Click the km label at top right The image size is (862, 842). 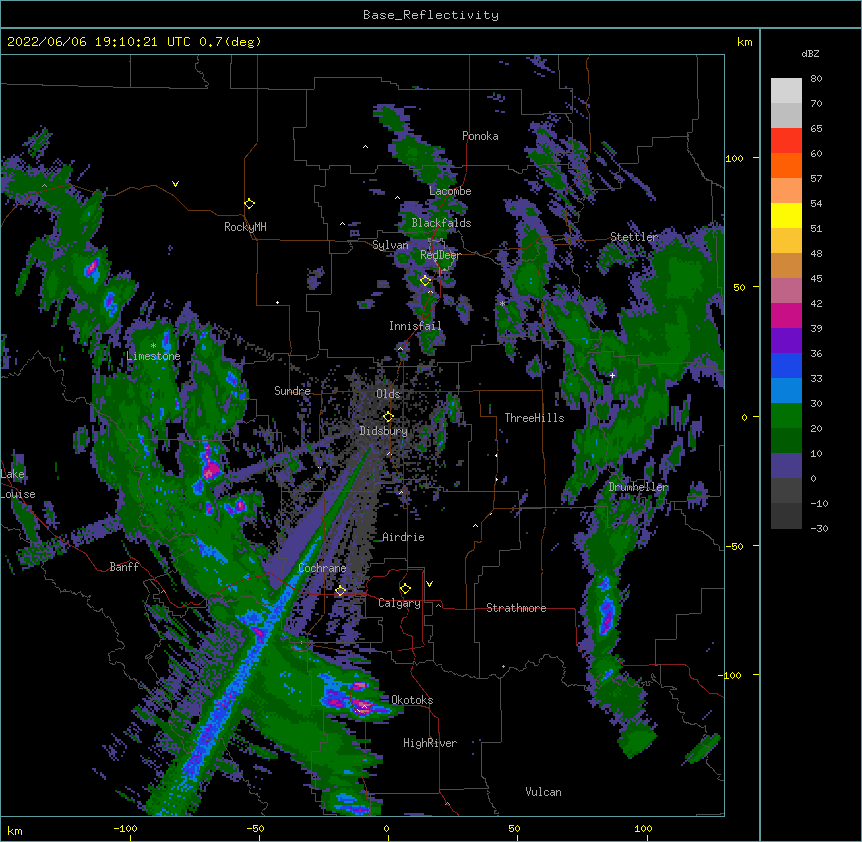tap(745, 42)
